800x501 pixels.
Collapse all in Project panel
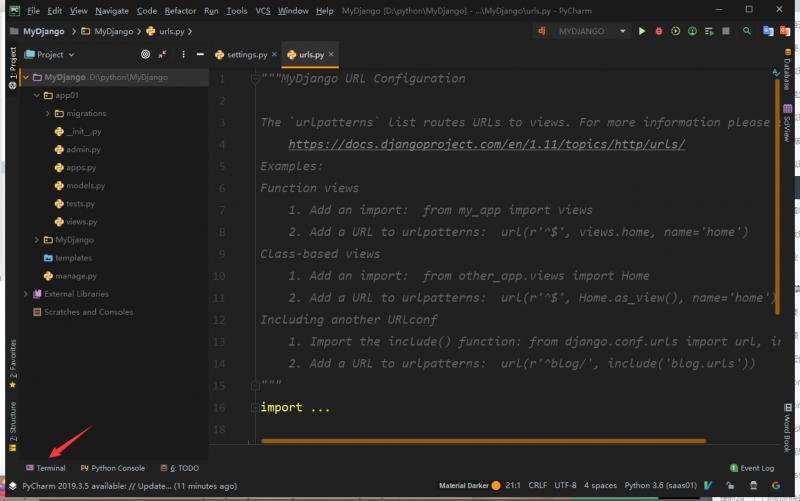[162, 54]
